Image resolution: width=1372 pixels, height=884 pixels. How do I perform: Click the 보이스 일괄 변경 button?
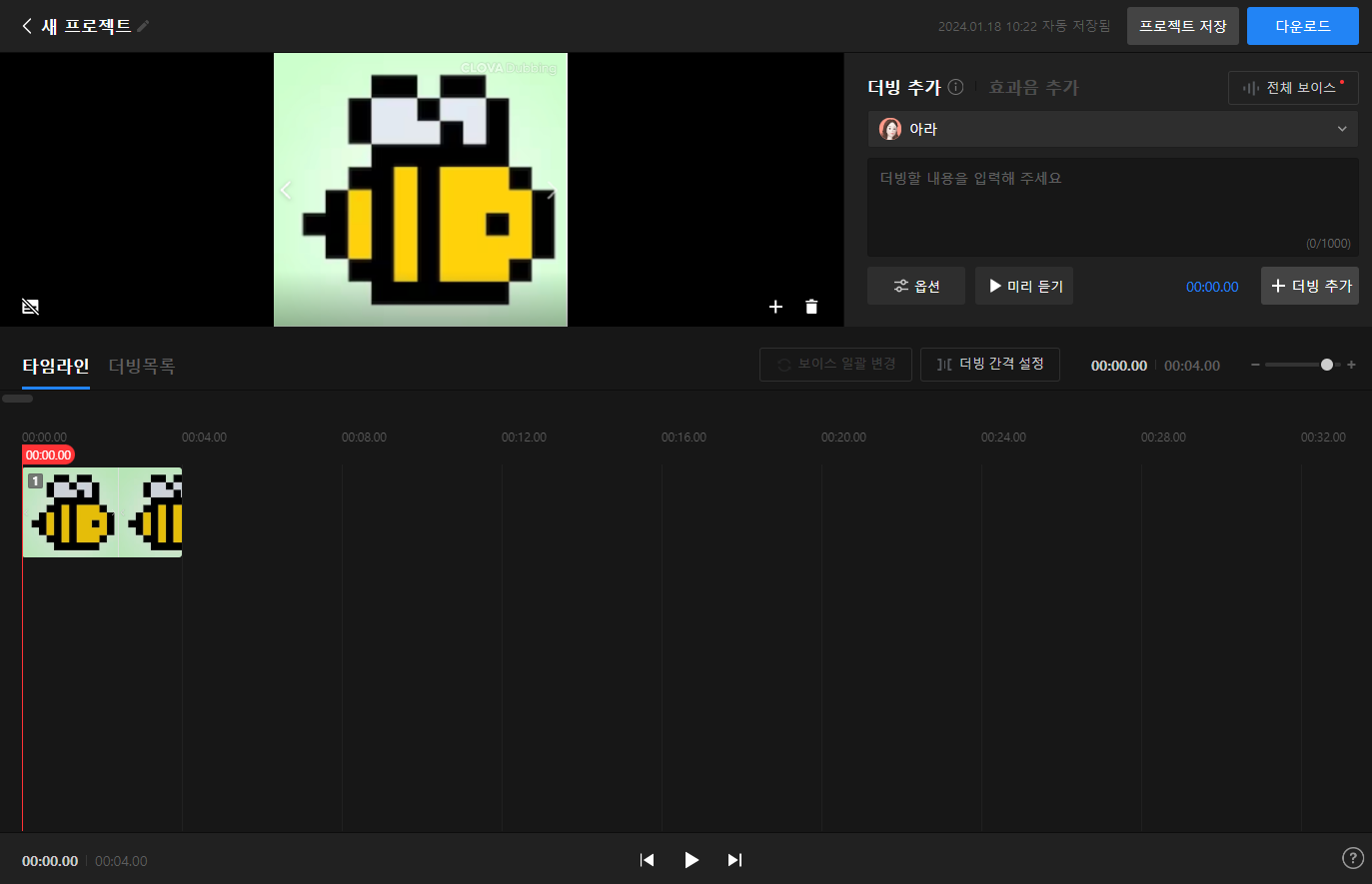[835, 364]
